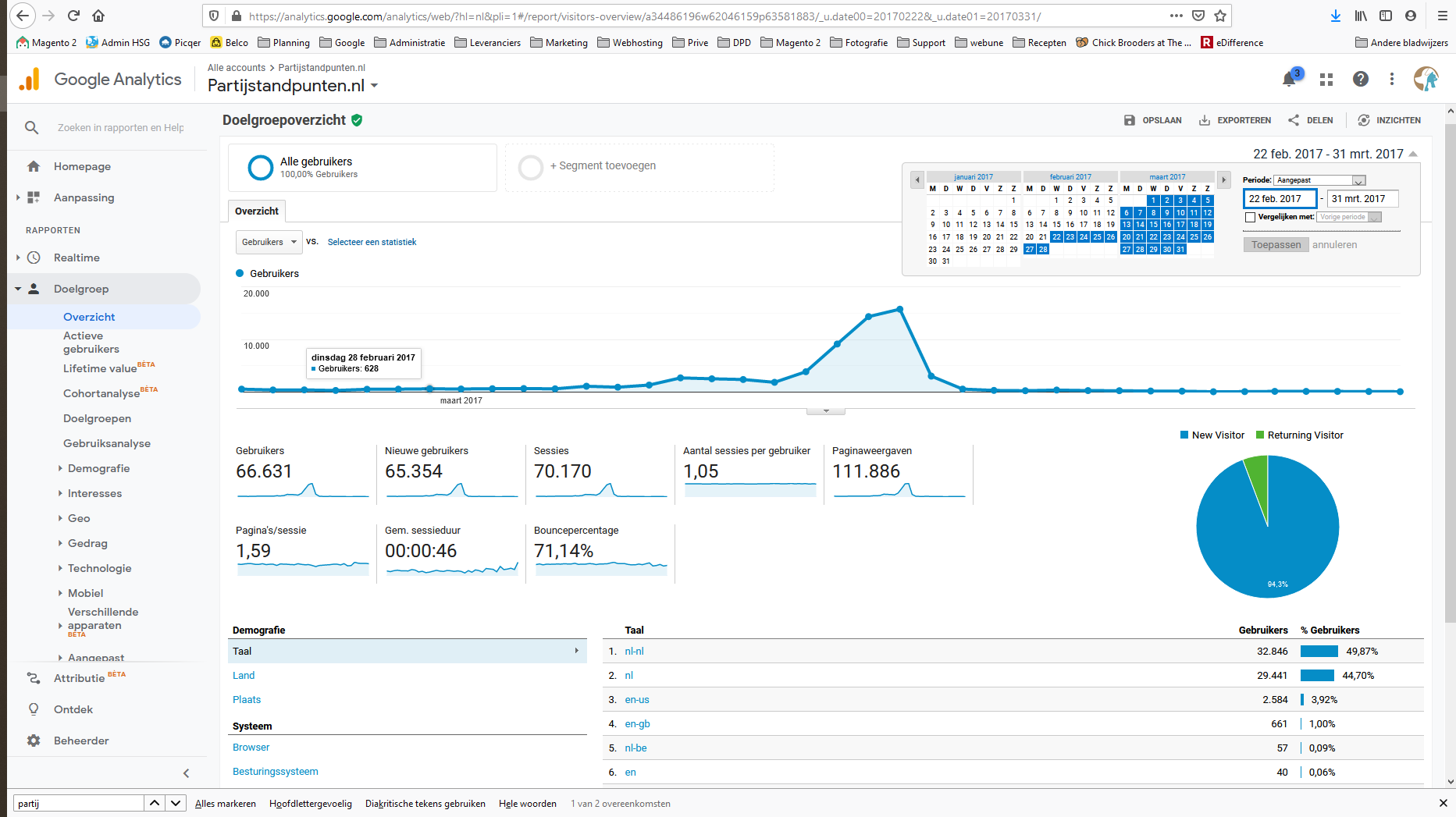Click the annuleren link

(x=1334, y=245)
